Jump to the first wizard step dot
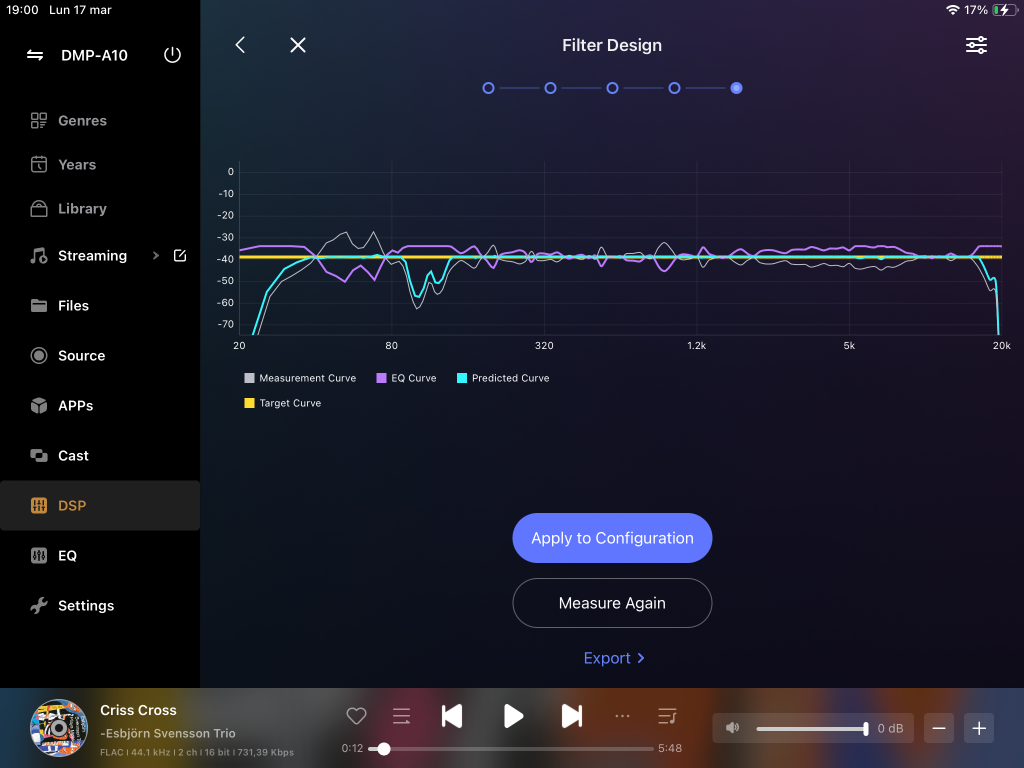 click(488, 88)
